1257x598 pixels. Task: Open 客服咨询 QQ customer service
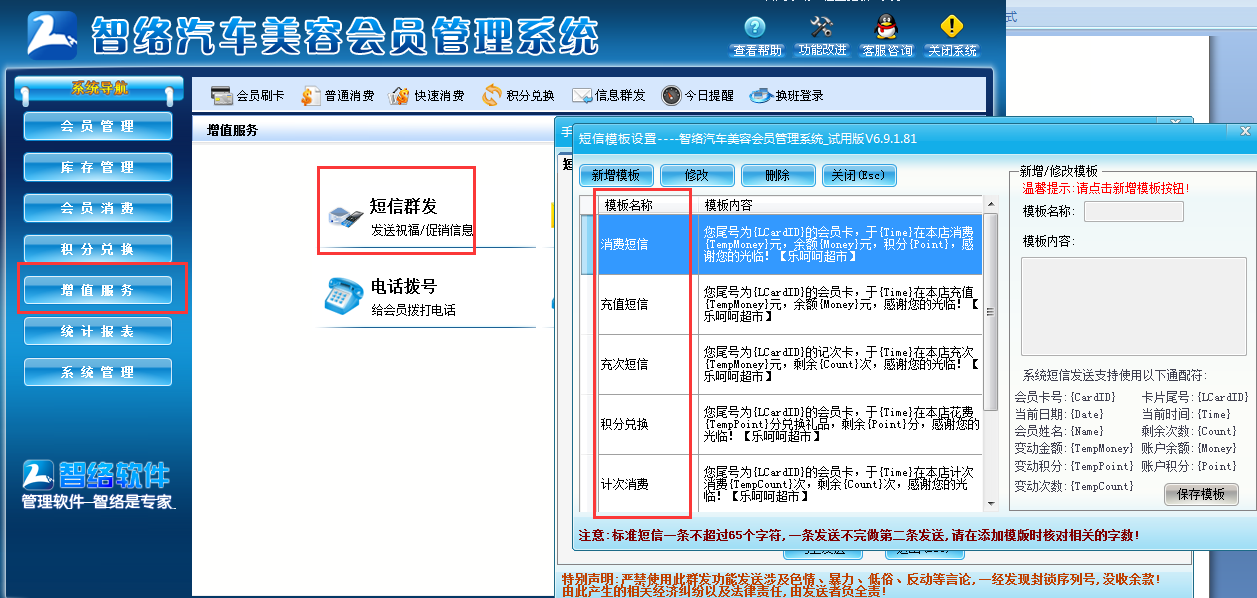[888, 36]
